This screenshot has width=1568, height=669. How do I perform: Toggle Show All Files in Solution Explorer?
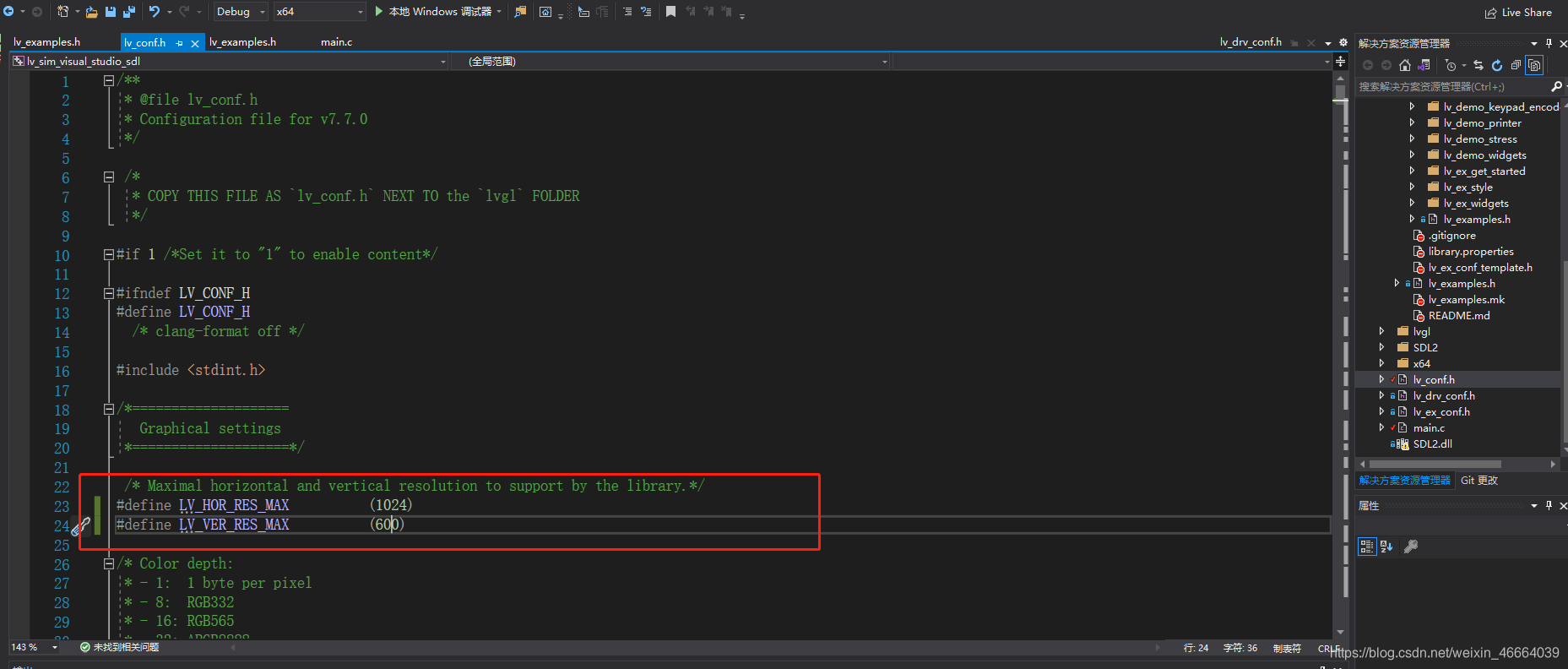(x=1534, y=65)
